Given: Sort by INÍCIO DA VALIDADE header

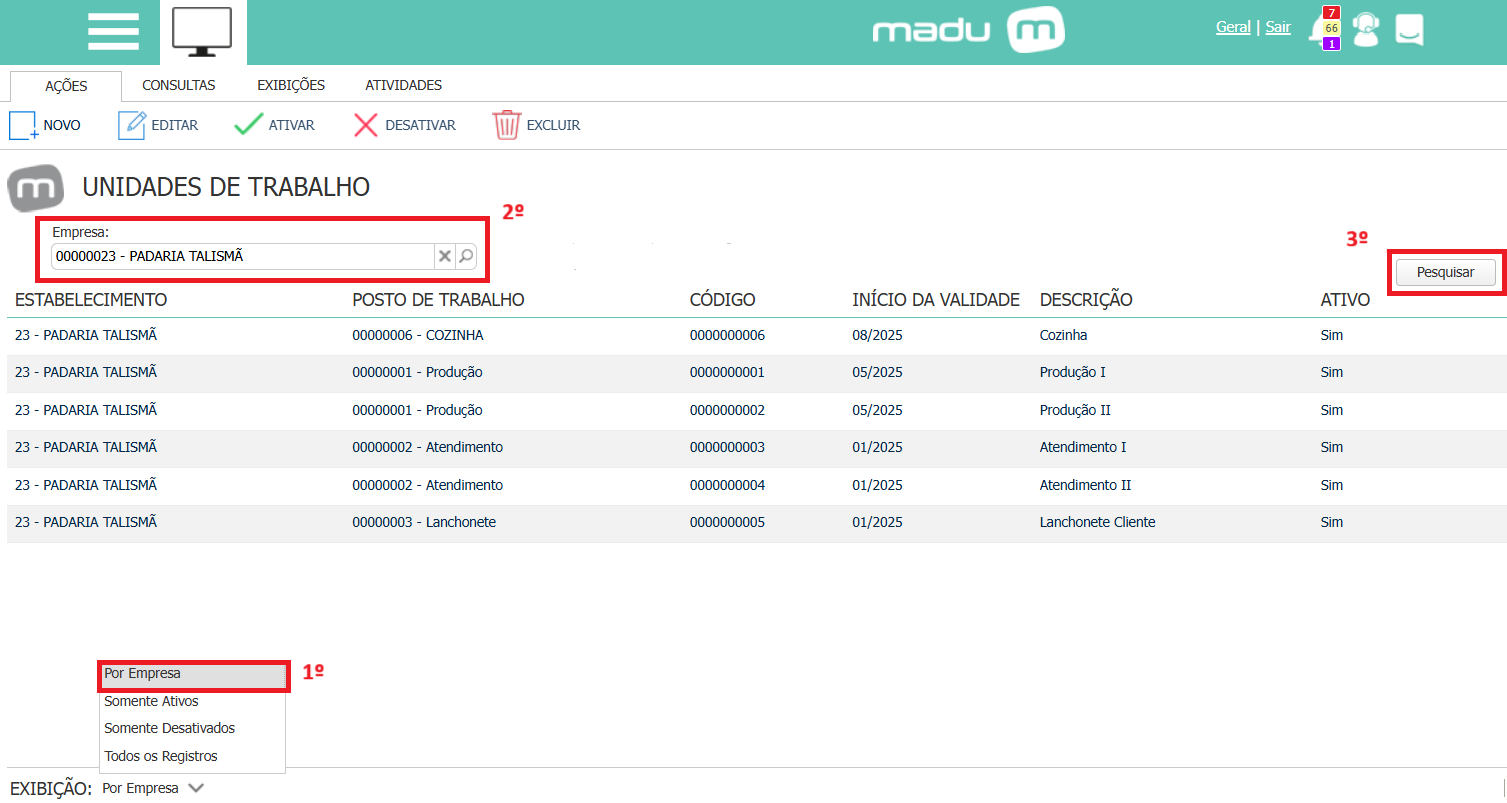Looking at the screenshot, I should (936, 300).
